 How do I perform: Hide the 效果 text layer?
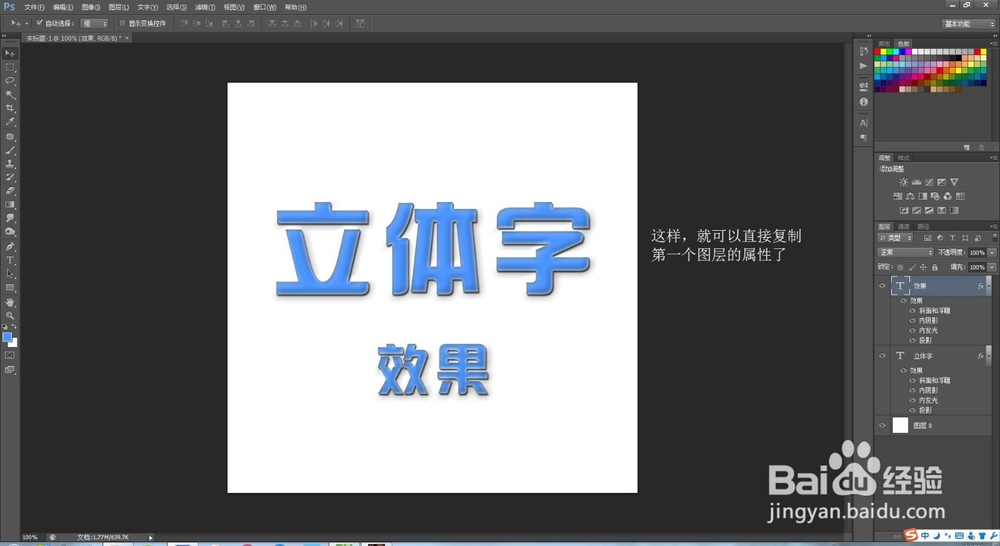(x=883, y=286)
